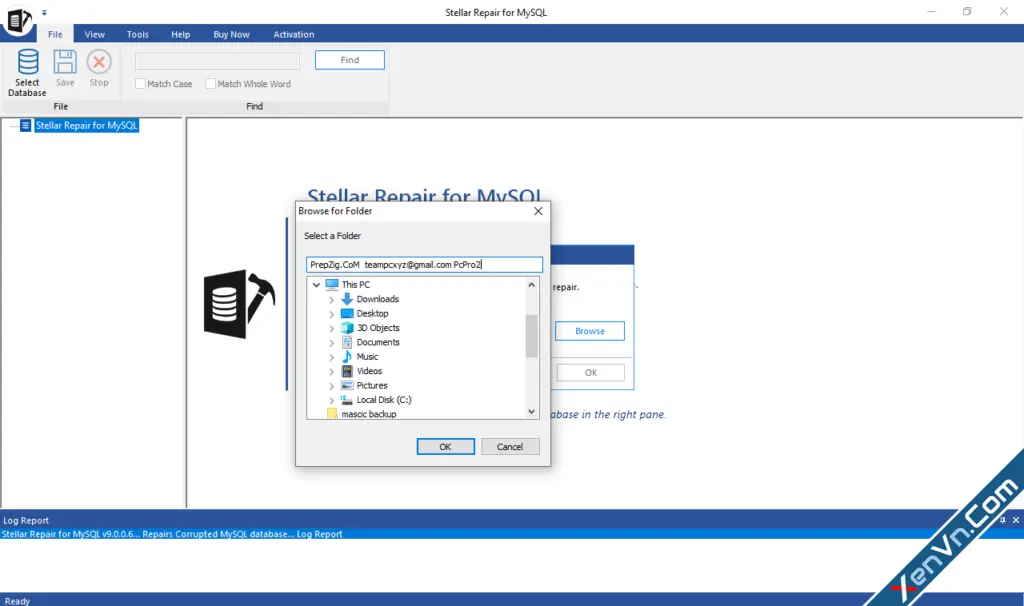
Task: Toggle the Match Whole Word checkbox
Action: click(210, 84)
